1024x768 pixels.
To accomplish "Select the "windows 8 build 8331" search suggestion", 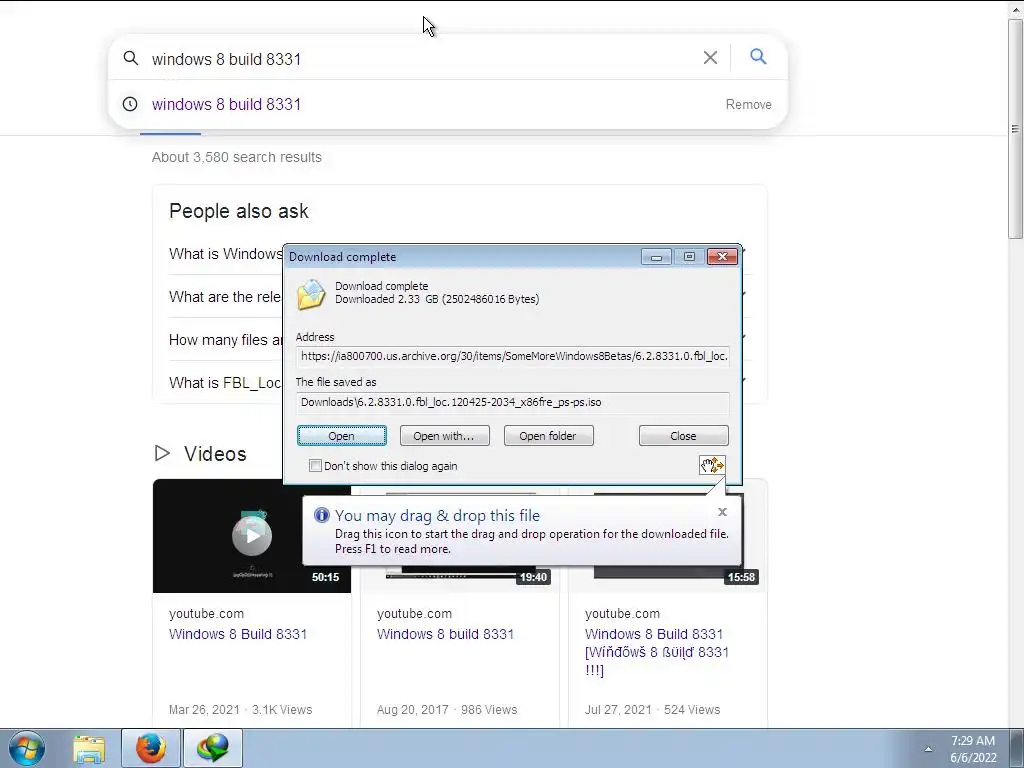I will pos(226,104).
